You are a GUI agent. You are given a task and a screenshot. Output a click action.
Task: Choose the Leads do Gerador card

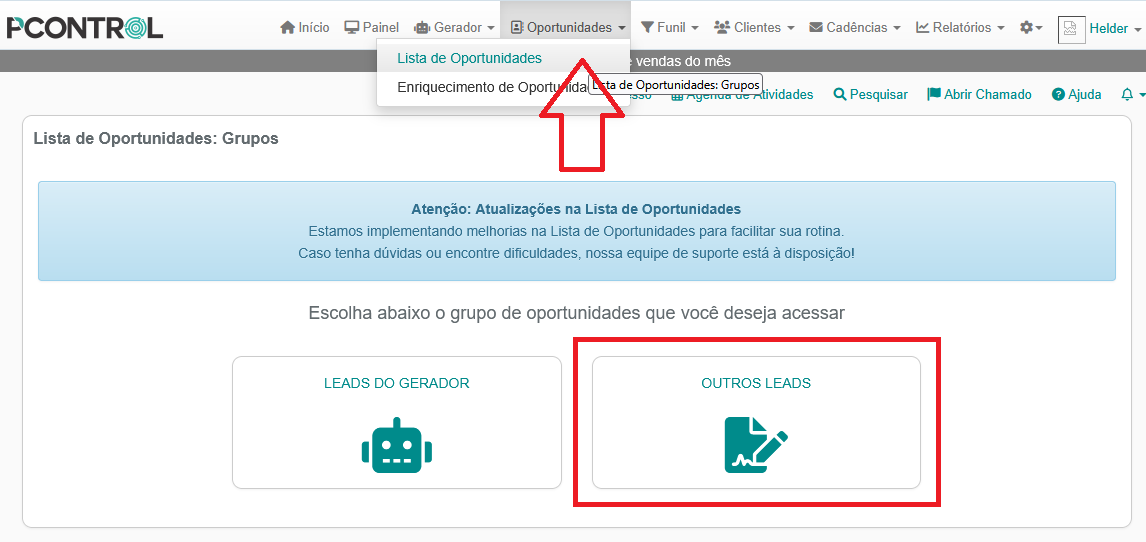[397, 423]
